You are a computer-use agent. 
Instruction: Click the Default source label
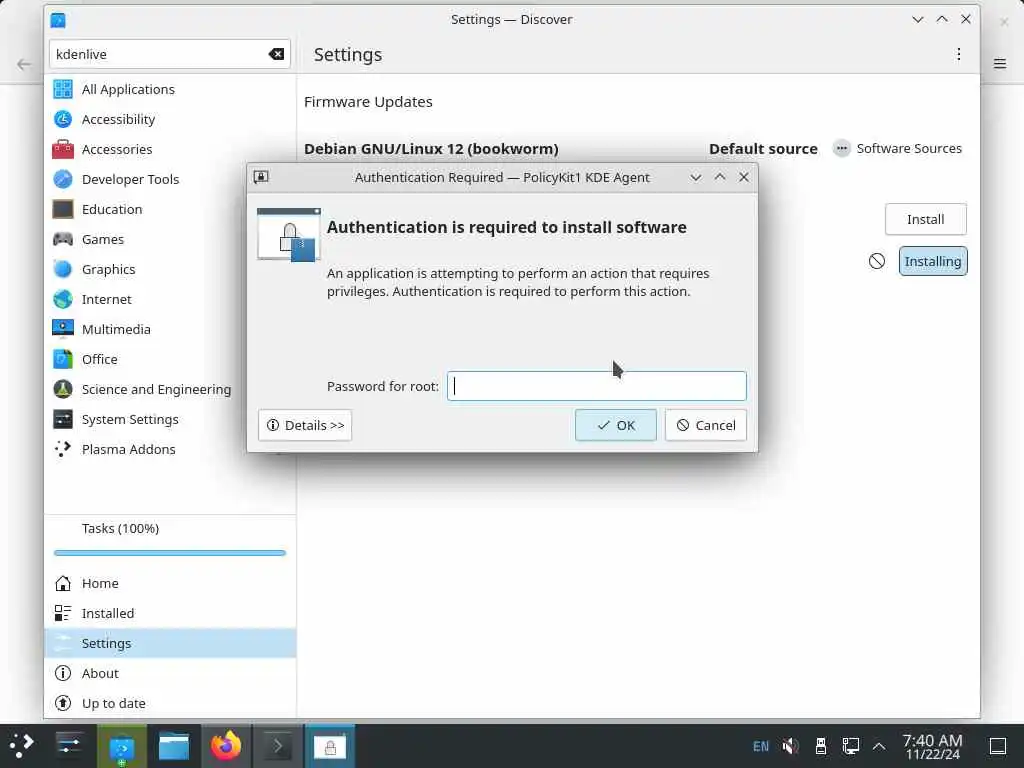(763, 149)
